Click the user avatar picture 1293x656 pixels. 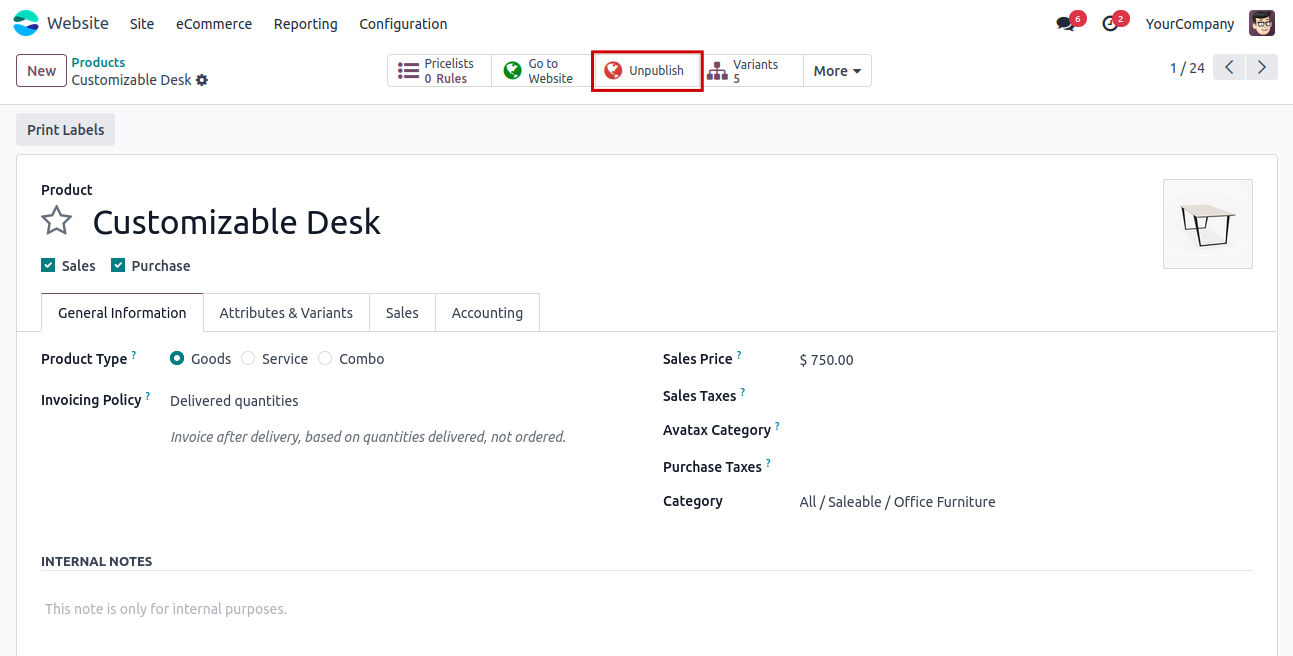click(1262, 23)
